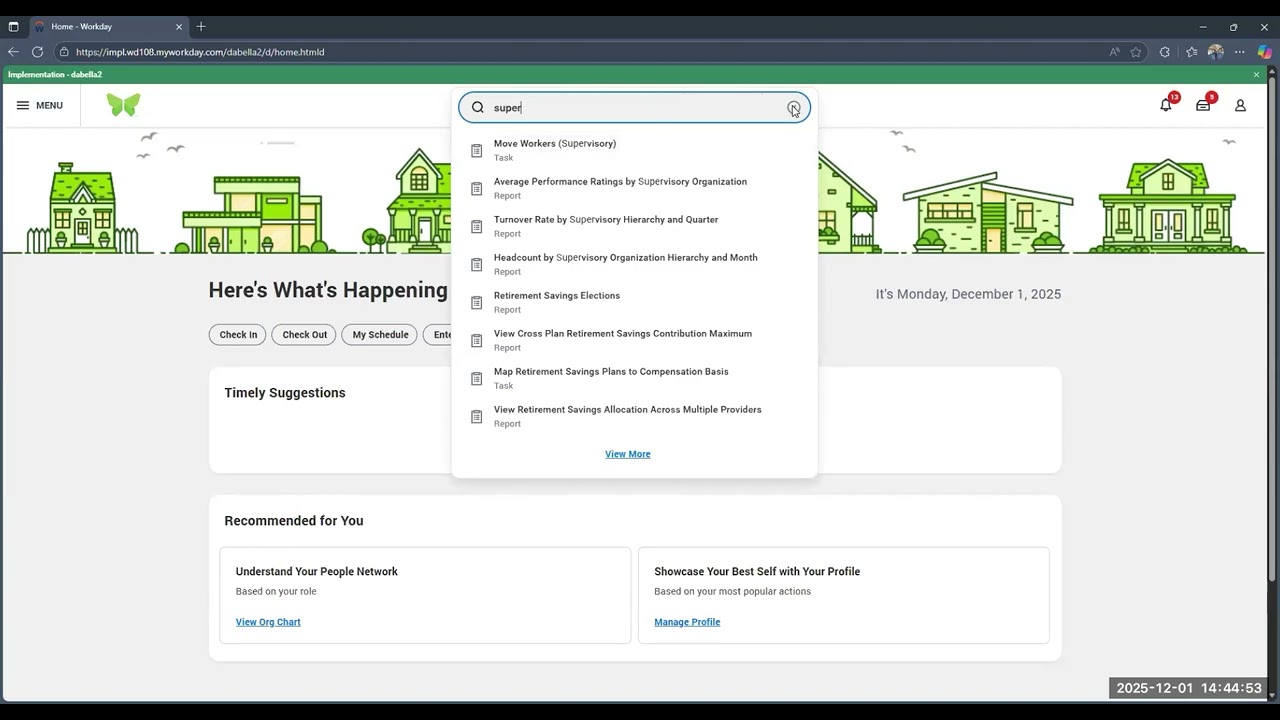Open the View Org Chart link
Screen dimensions: 1280x720
pos(268,622)
